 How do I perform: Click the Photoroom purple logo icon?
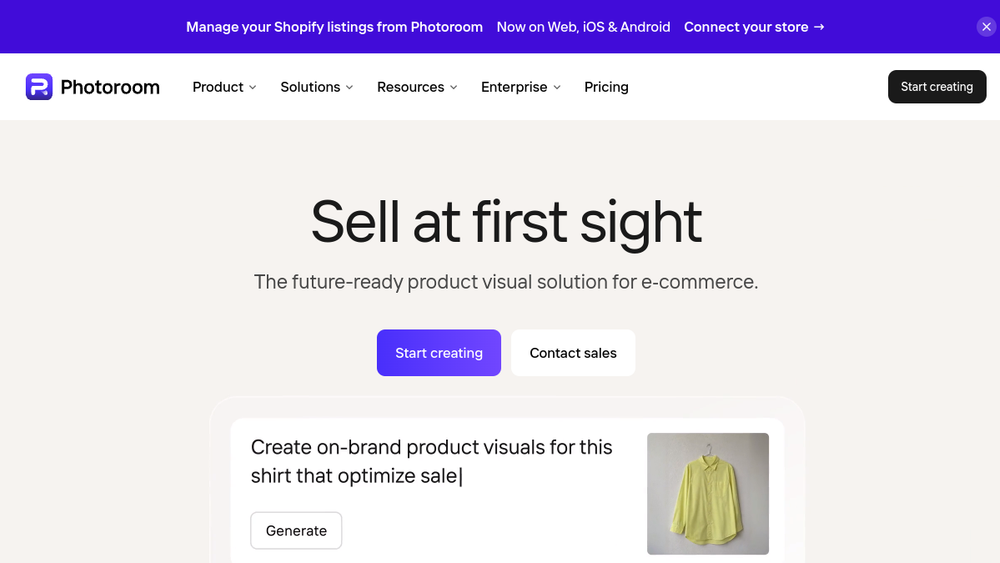(39, 87)
